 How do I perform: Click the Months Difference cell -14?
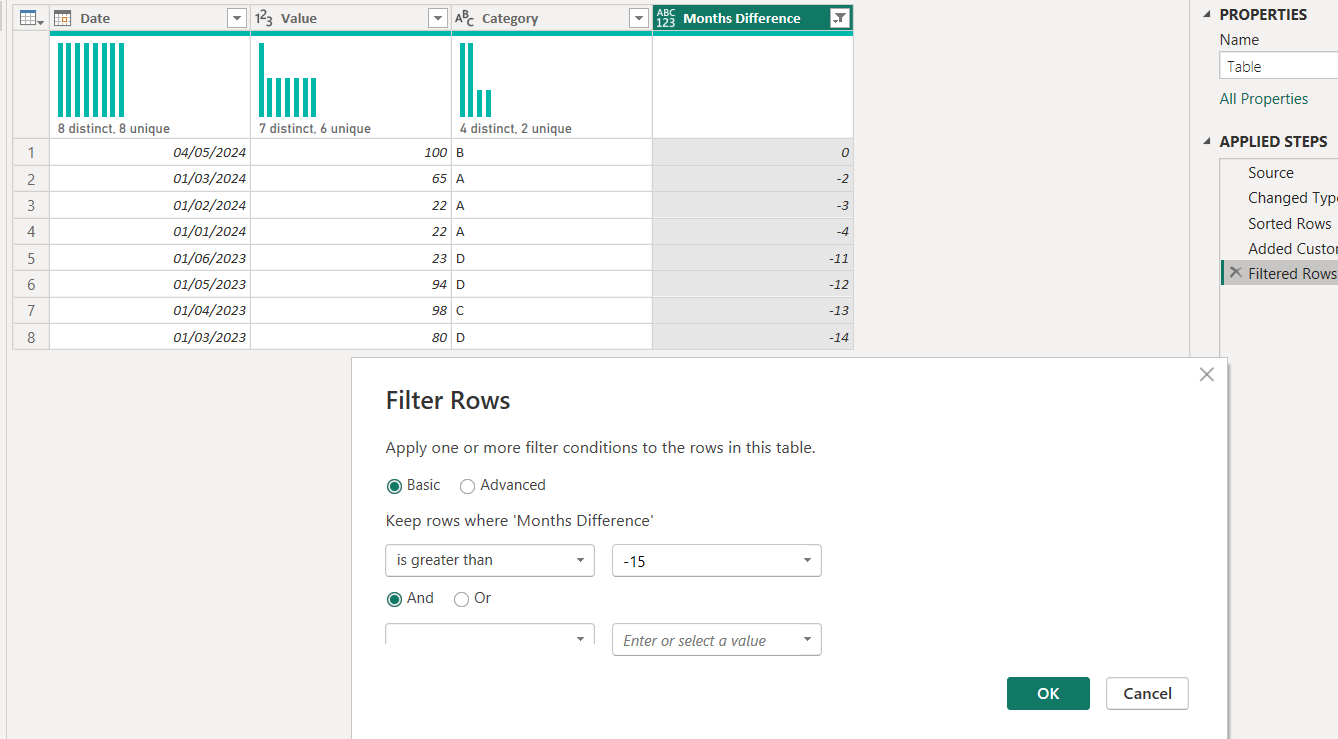[x=753, y=337]
